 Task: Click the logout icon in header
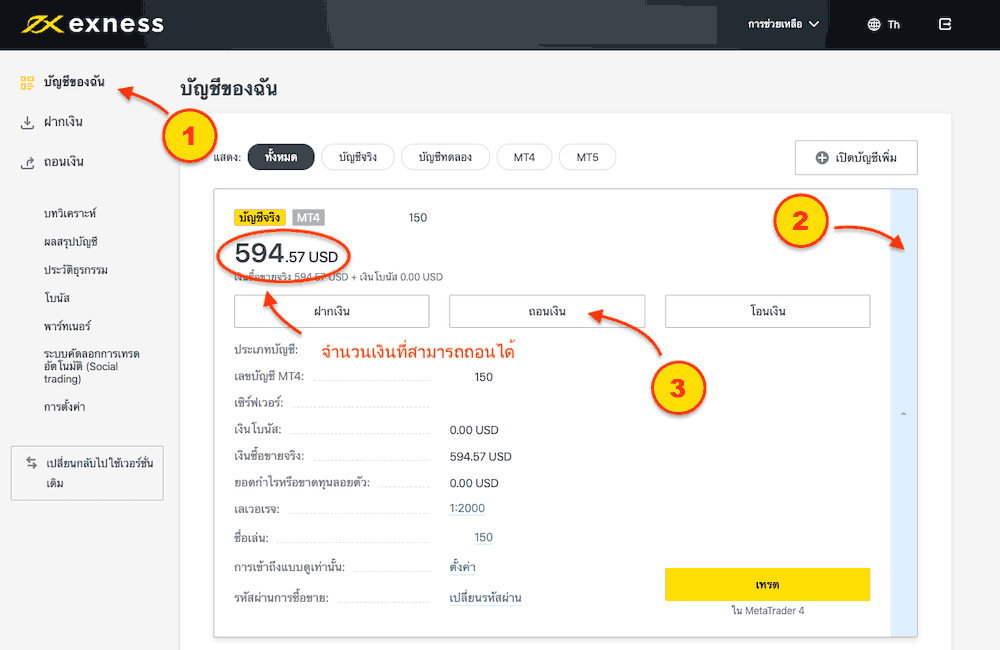pyautogui.click(x=945, y=24)
